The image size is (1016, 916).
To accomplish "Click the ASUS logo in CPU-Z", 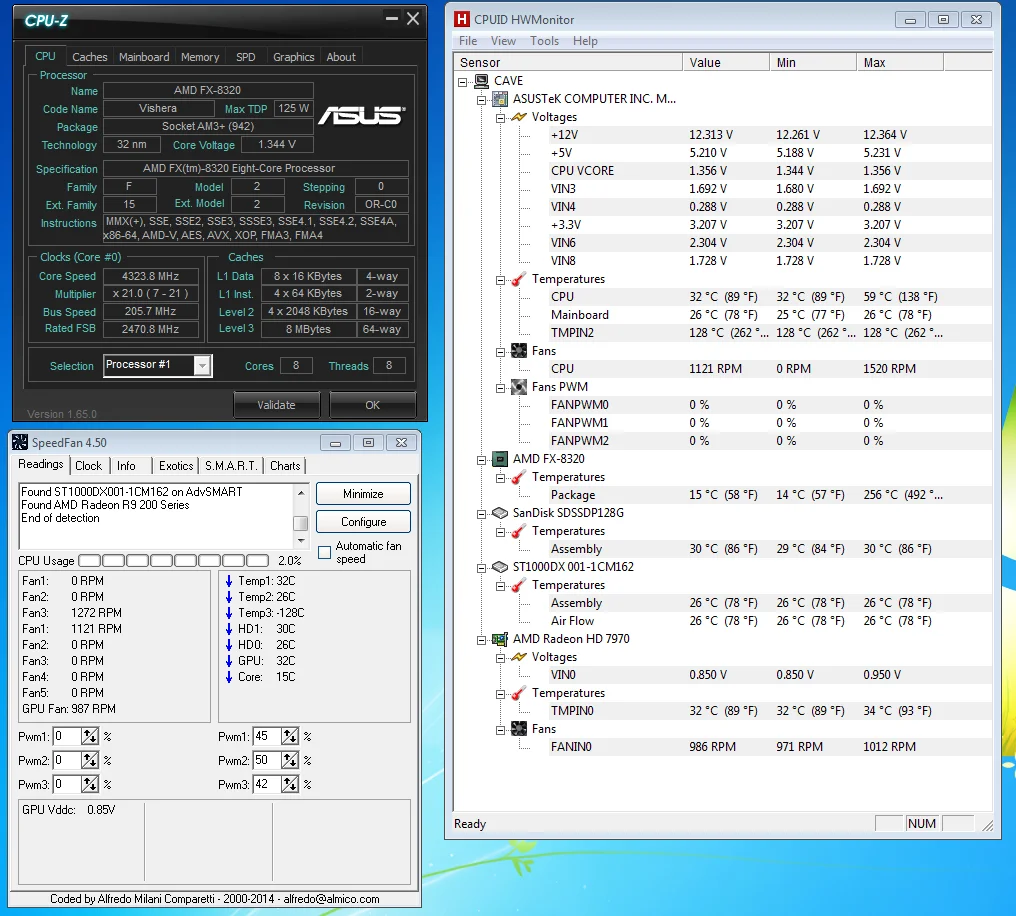I will (362, 115).
